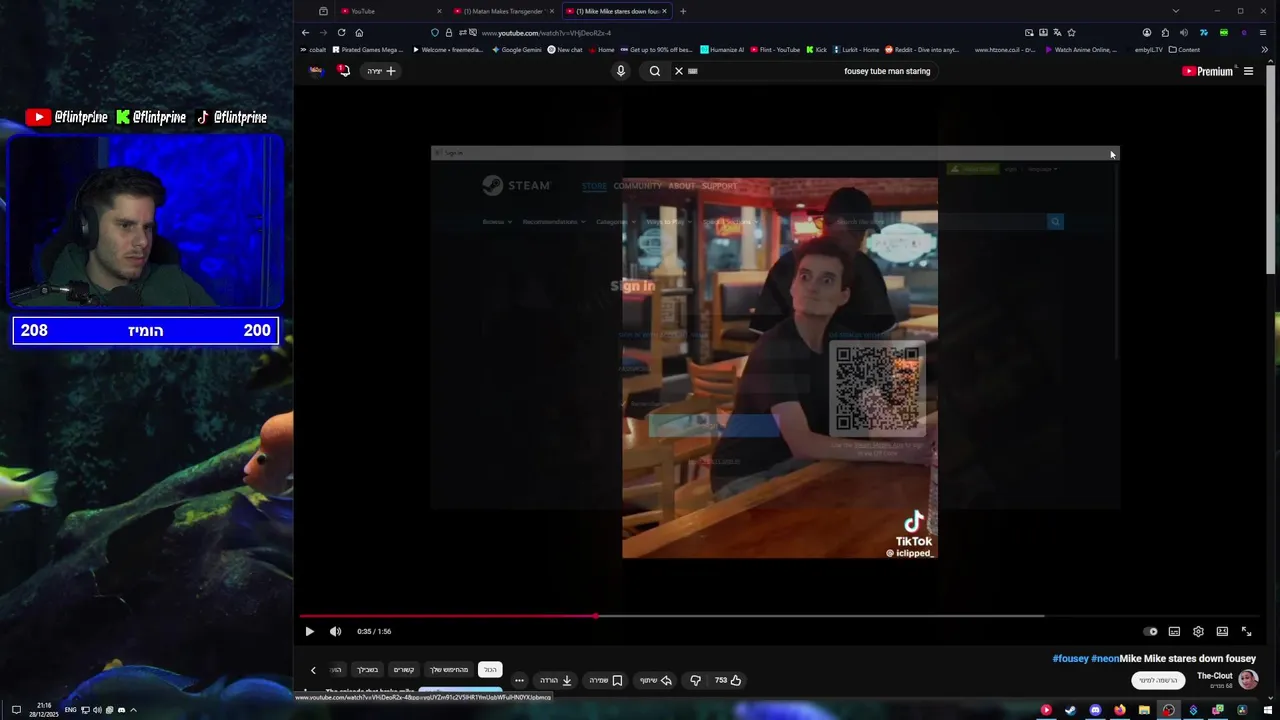The width and height of the screenshot is (1280, 720).
Task: Bookmark this page with star icon
Action: pyautogui.click(x=1071, y=33)
